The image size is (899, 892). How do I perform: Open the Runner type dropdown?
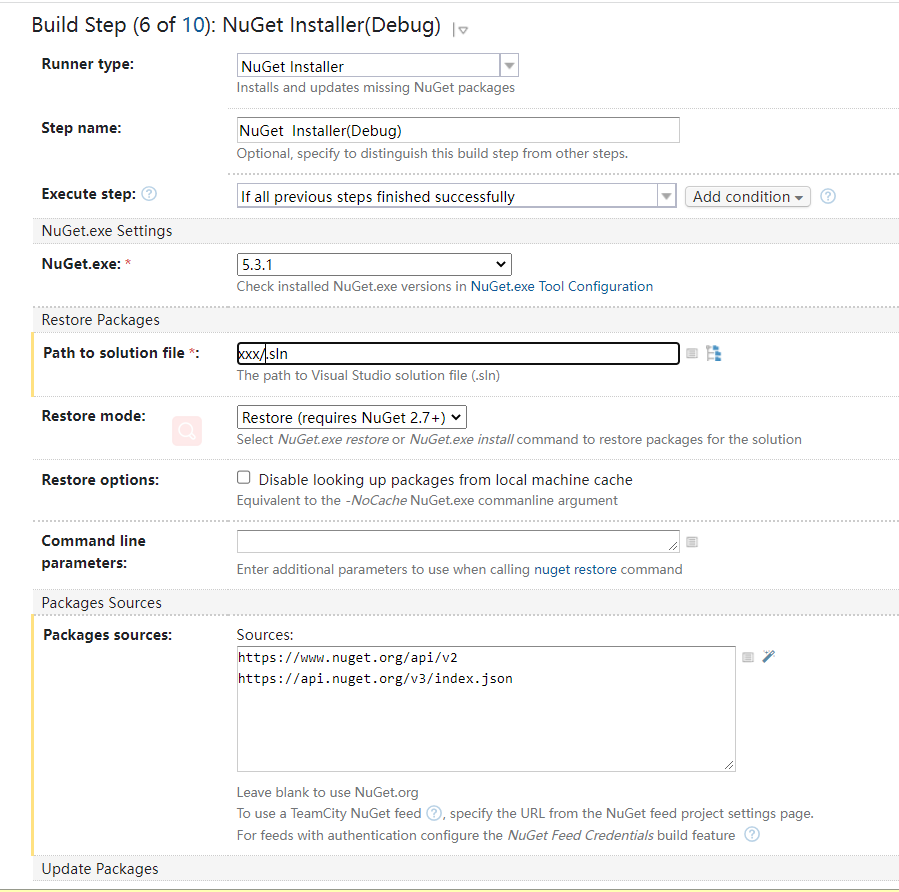(x=509, y=65)
